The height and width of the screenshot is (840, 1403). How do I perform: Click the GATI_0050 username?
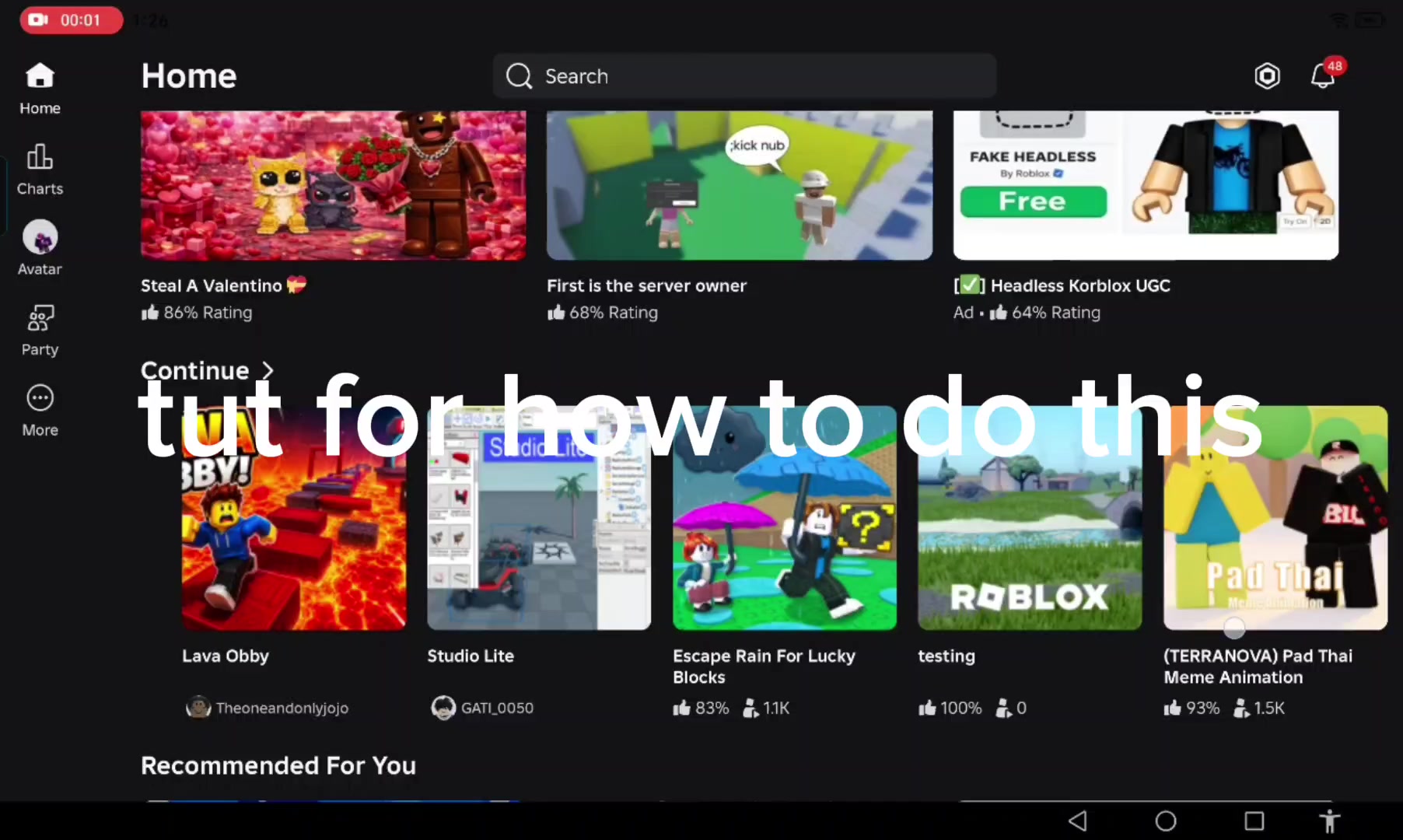coord(497,708)
